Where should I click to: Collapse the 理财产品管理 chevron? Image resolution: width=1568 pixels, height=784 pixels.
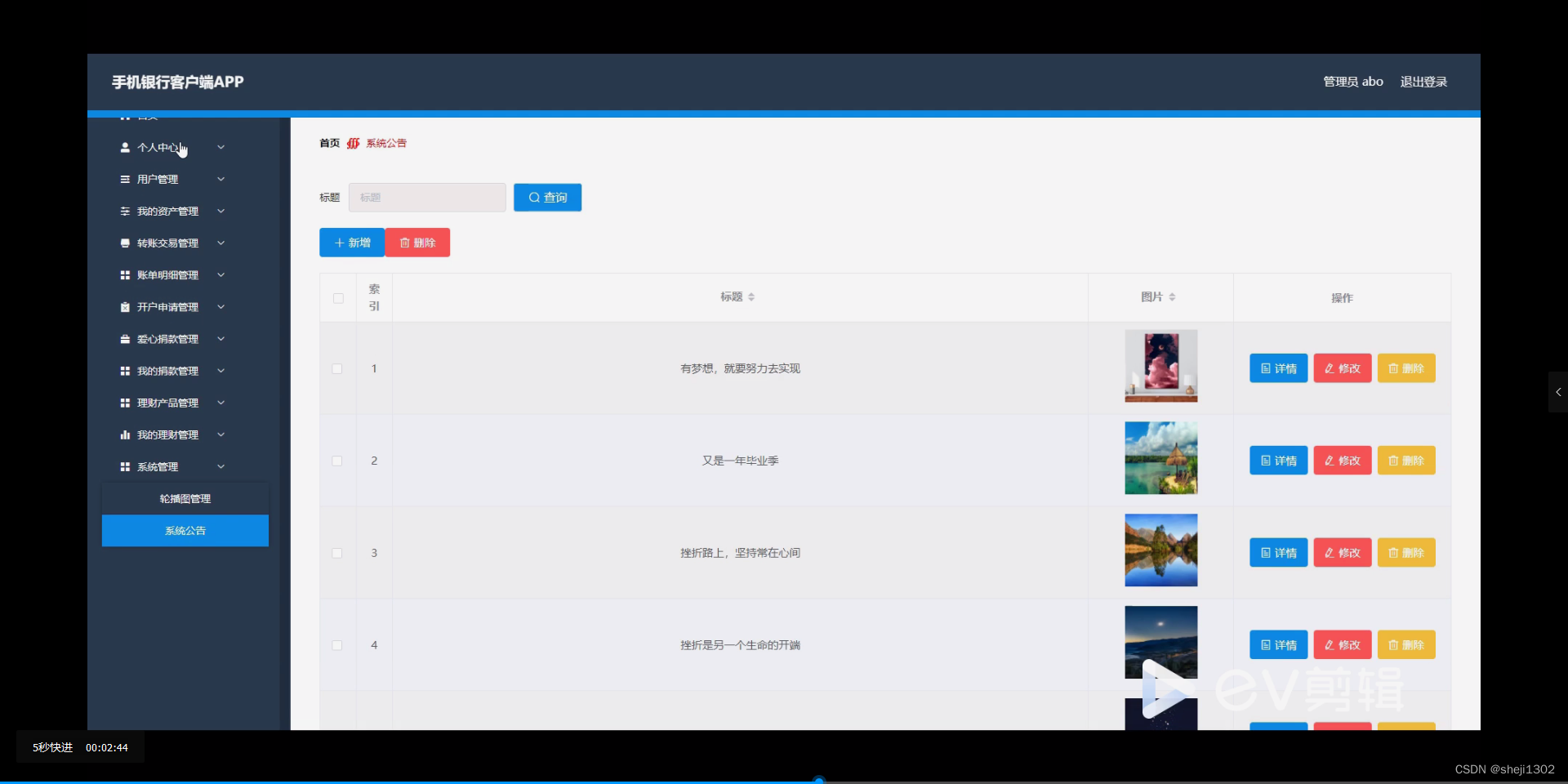click(220, 402)
